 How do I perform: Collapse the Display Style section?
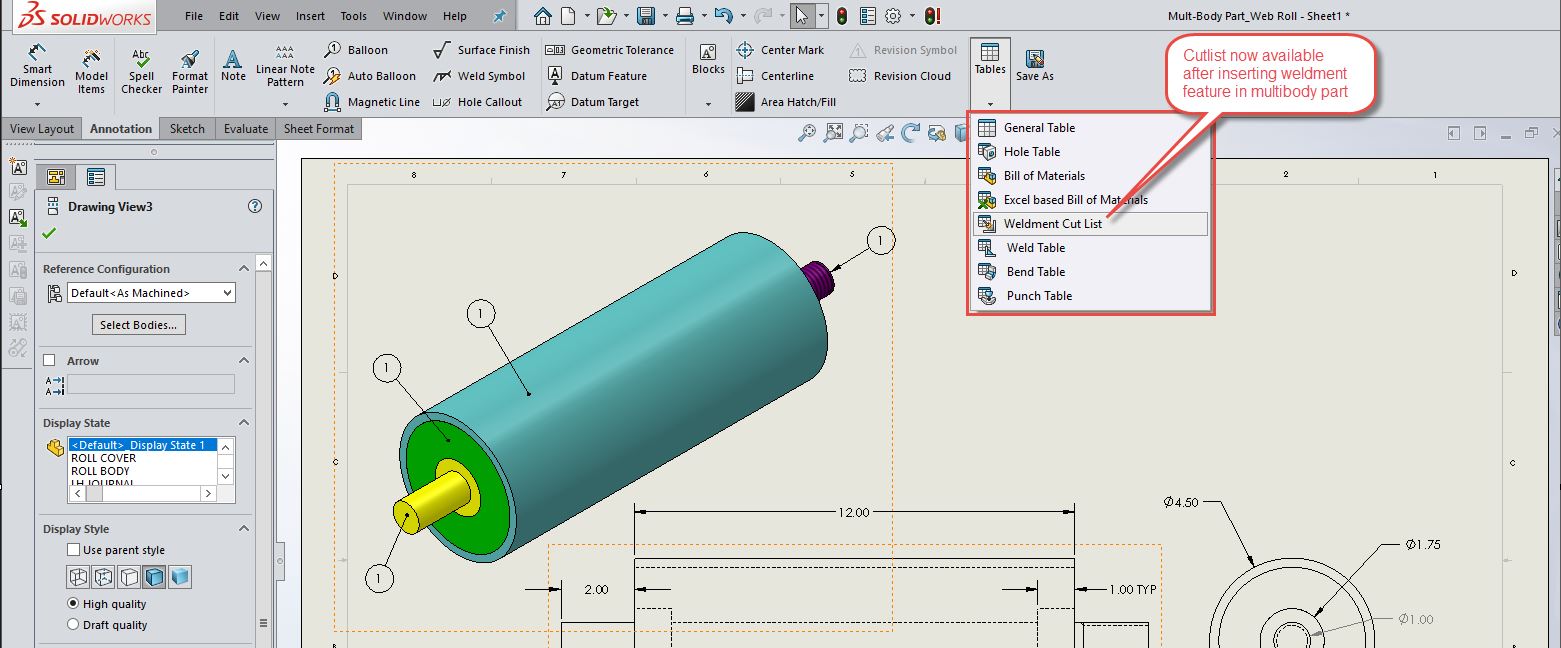click(x=243, y=529)
